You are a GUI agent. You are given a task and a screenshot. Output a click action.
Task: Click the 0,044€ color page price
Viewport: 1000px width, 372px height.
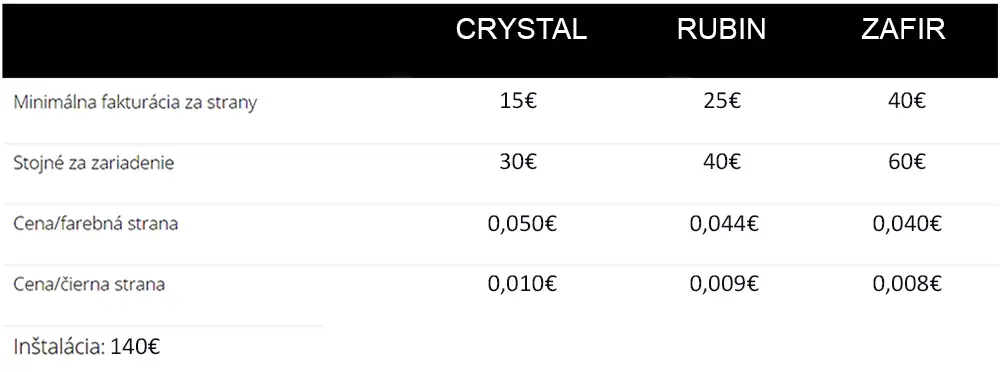(724, 224)
